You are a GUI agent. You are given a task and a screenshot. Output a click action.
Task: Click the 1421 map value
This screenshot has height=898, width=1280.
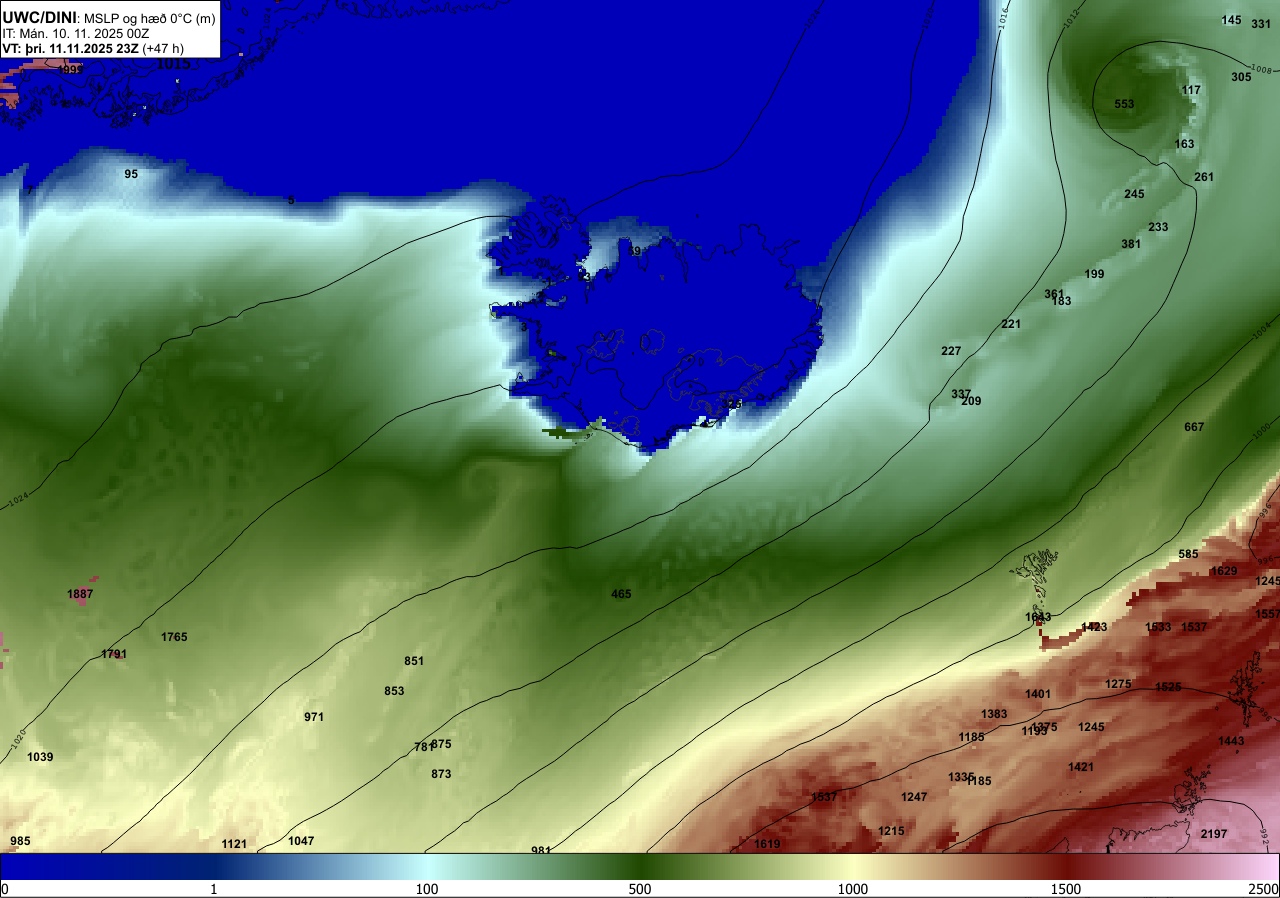click(x=1081, y=767)
